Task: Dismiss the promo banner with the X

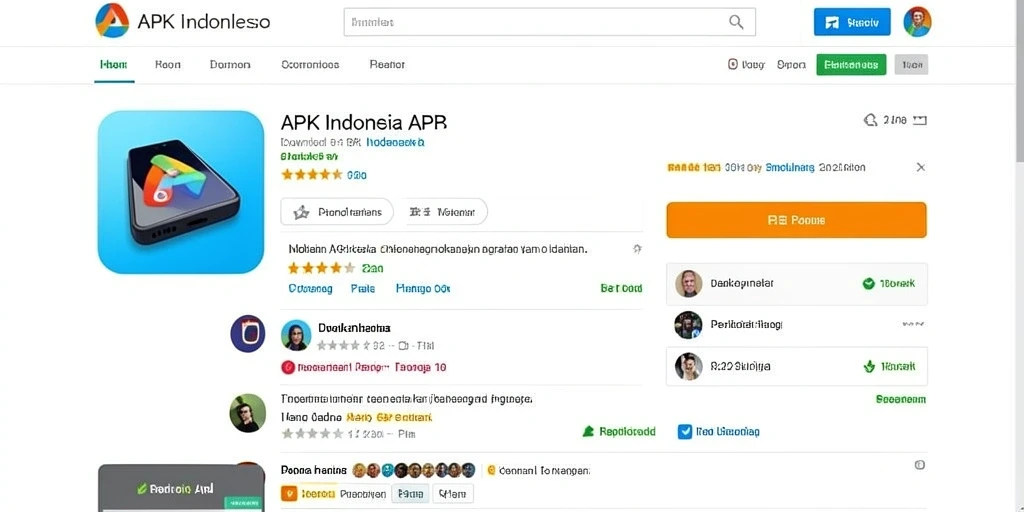Action: click(x=920, y=167)
